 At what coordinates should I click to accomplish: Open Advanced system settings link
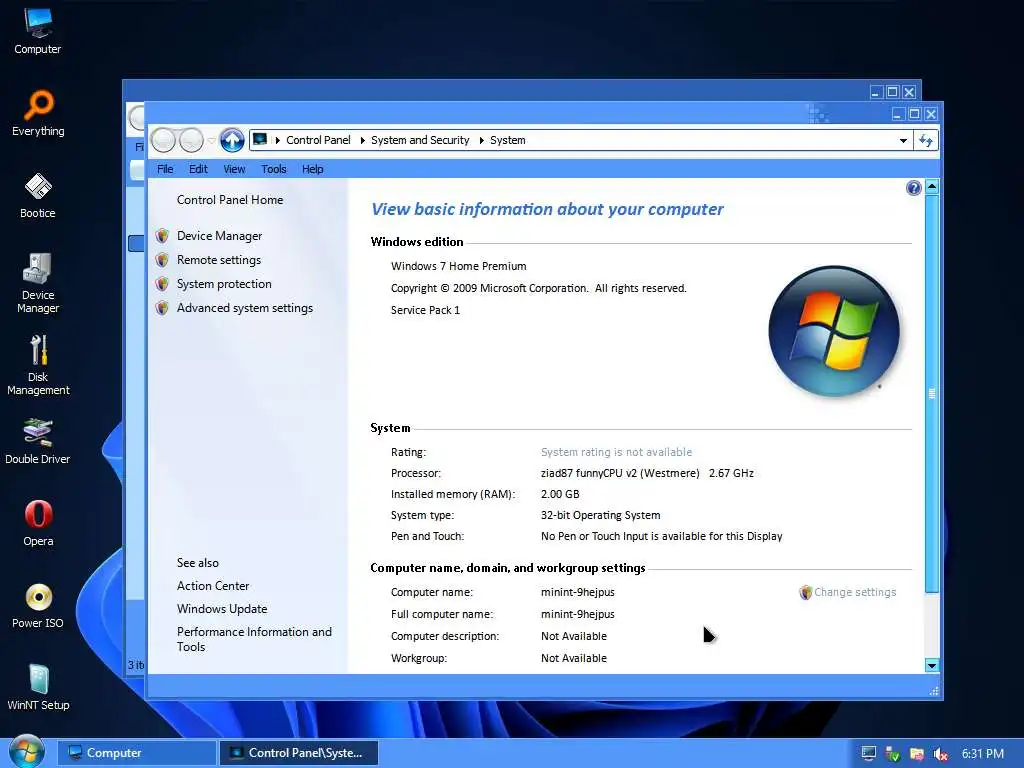tap(245, 308)
